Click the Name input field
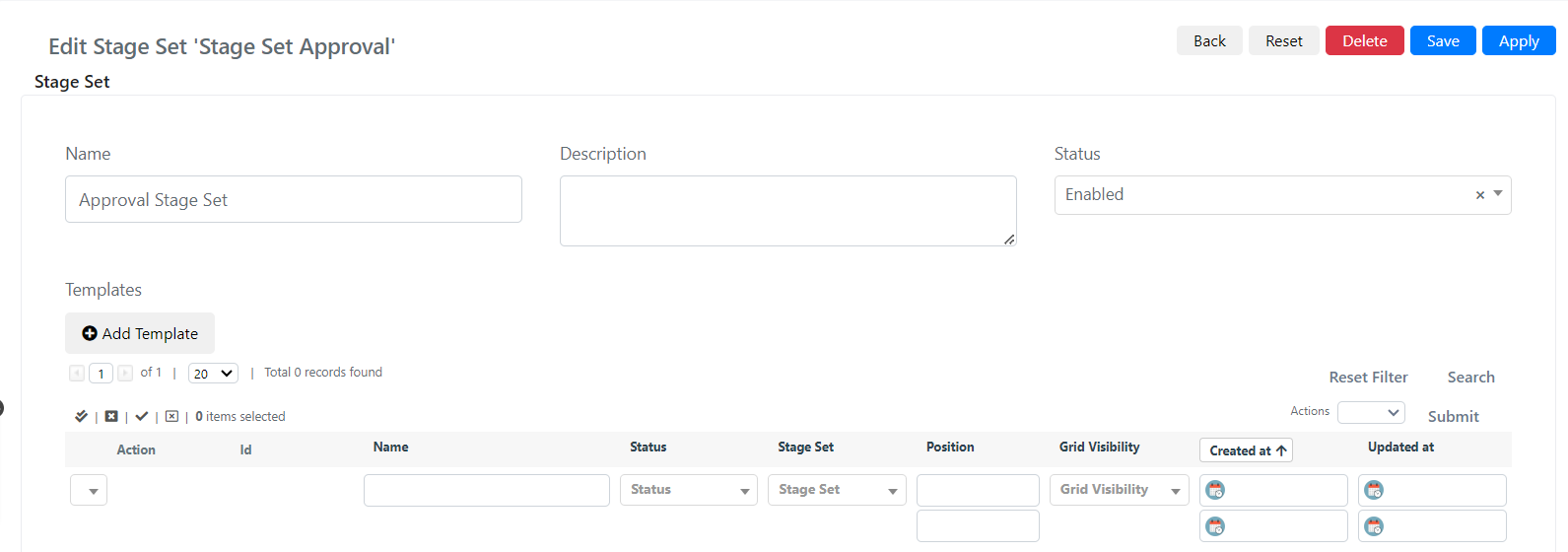The height and width of the screenshot is (552, 1568). [294, 199]
